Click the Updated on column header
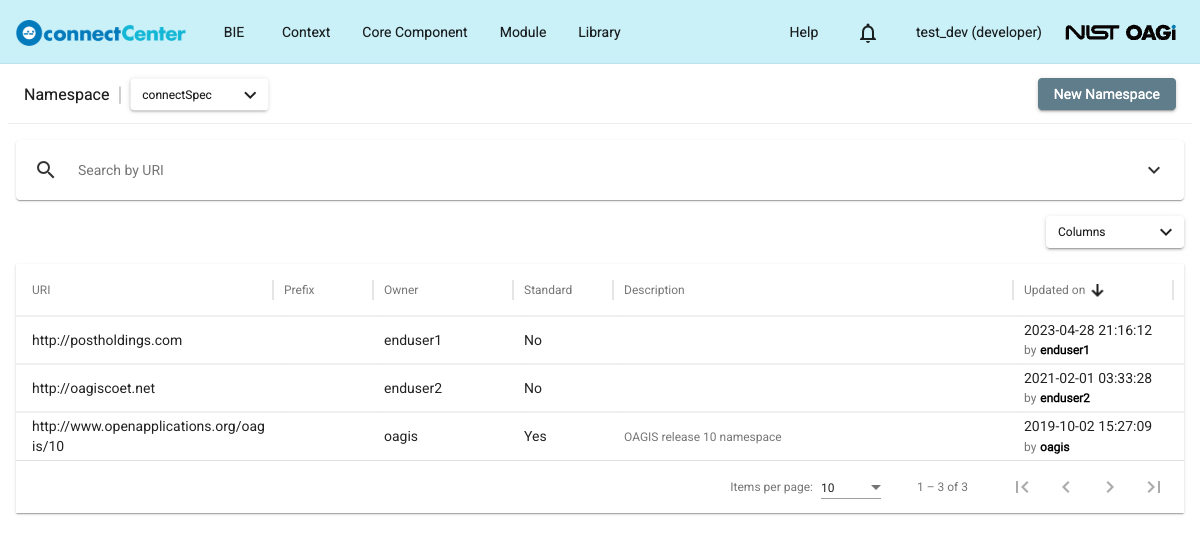The height and width of the screenshot is (560, 1200). [1054, 290]
